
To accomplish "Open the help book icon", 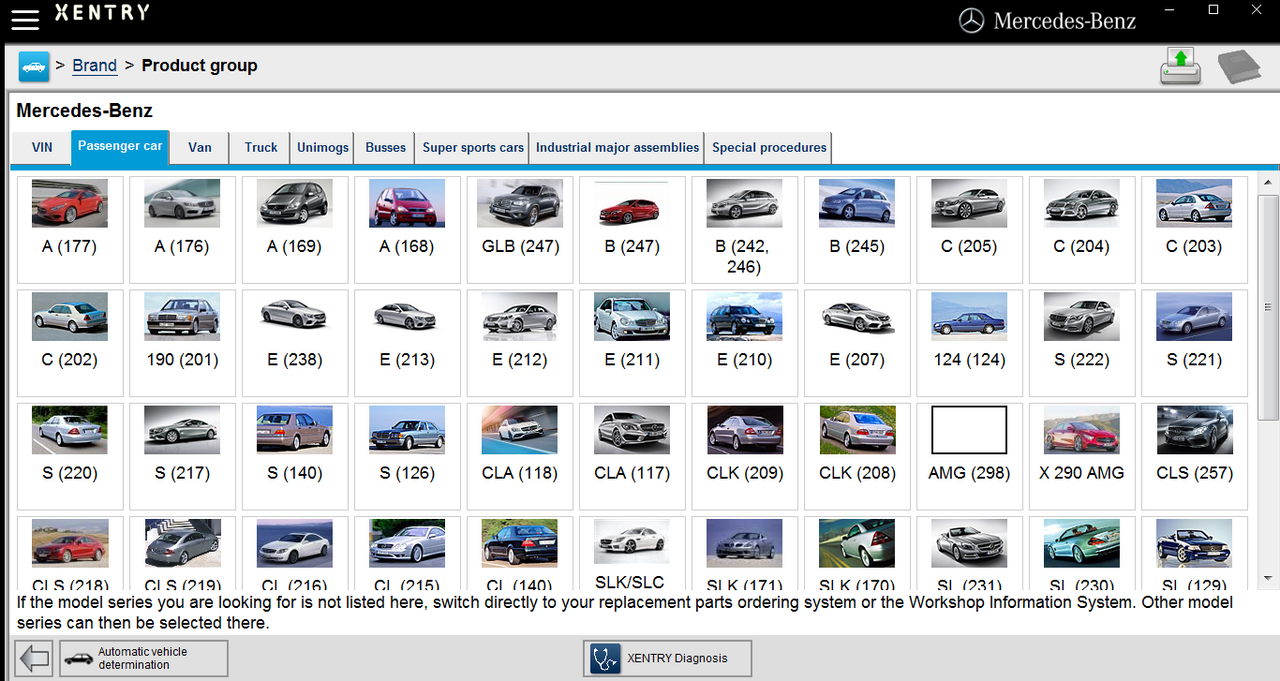I will pos(1239,67).
